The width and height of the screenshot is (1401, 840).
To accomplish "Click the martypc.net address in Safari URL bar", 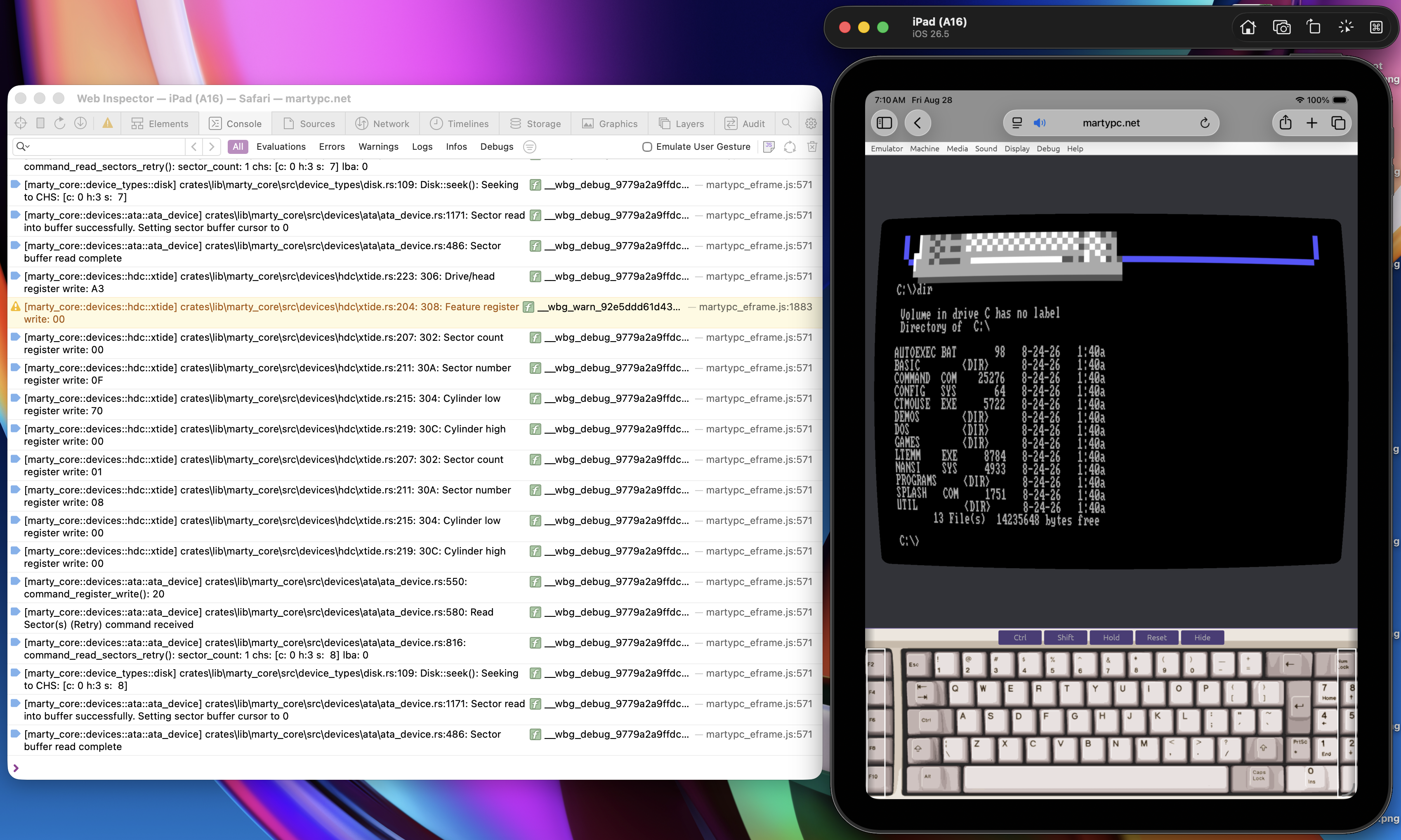I will click(1111, 123).
